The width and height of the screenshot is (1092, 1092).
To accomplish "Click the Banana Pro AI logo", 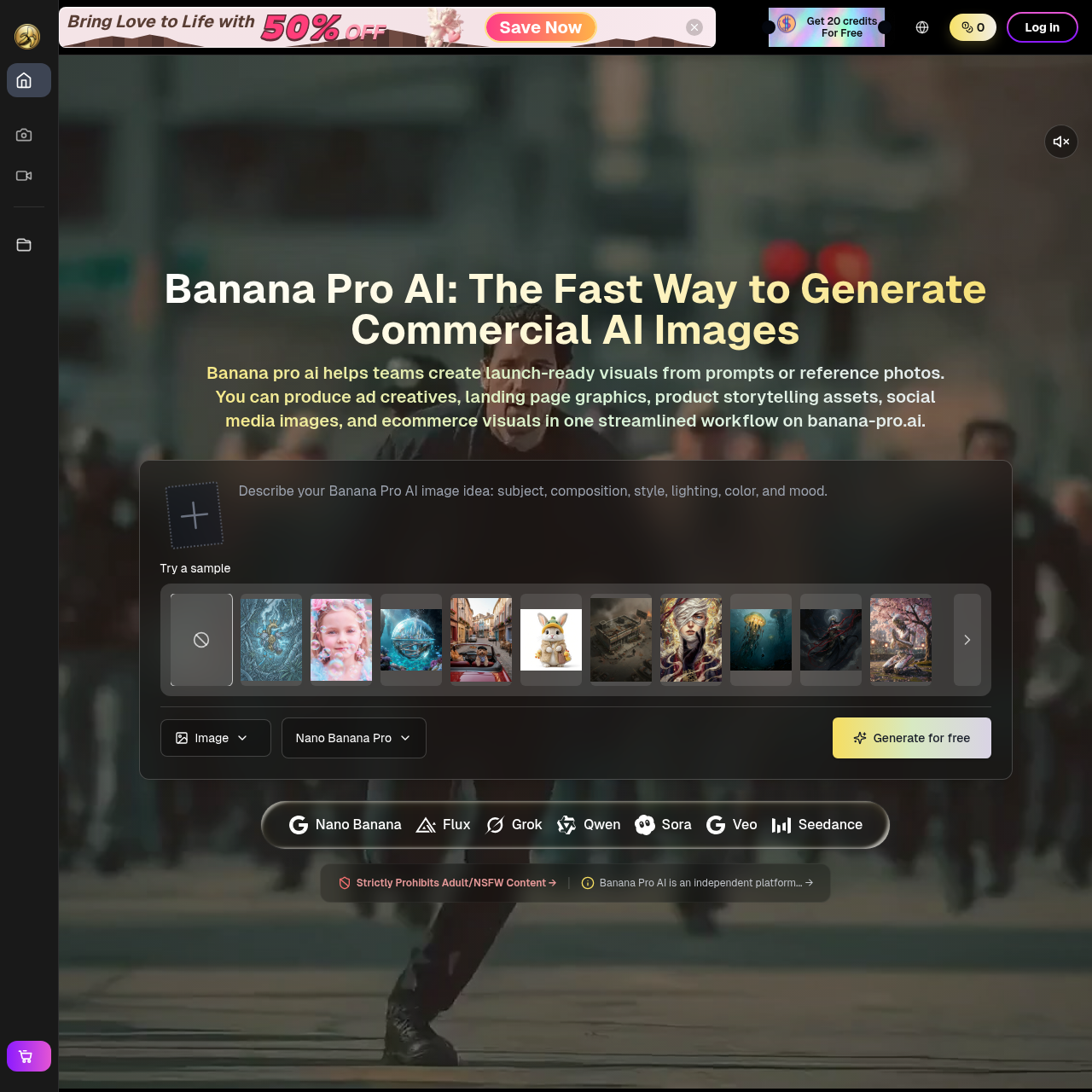I will pyautogui.click(x=26, y=36).
